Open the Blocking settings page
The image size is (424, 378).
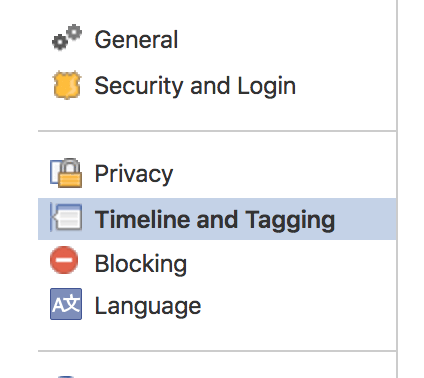(141, 264)
